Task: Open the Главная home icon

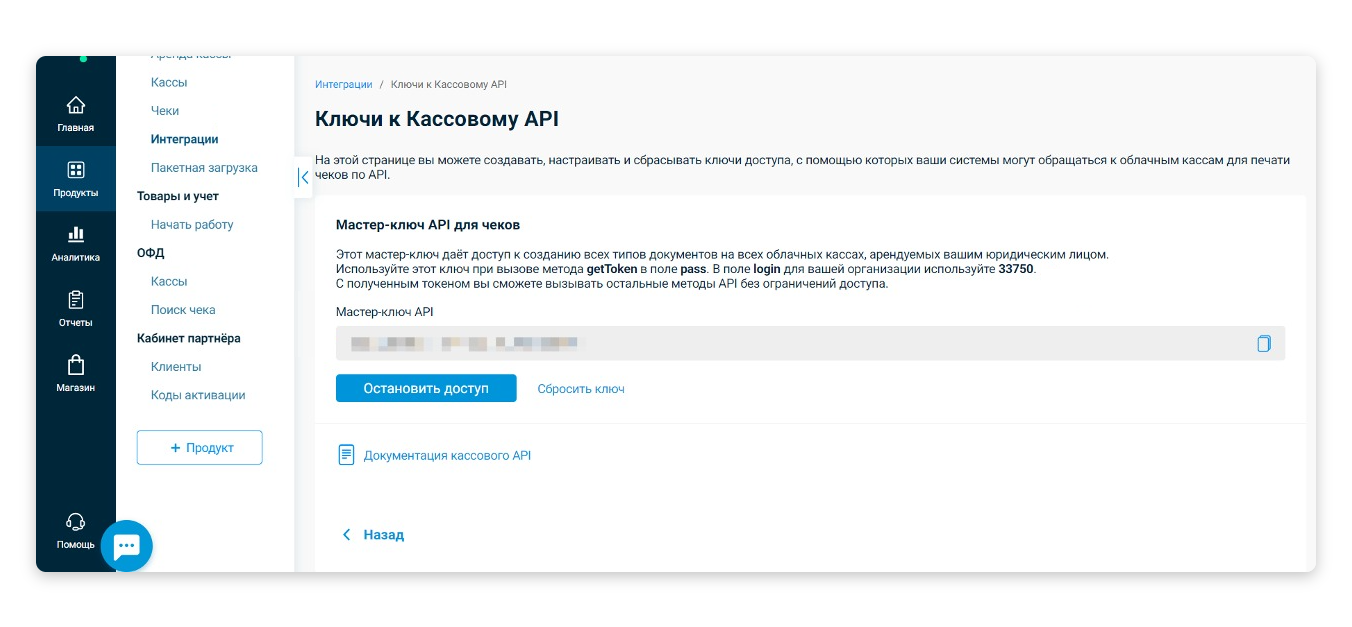Action: (x=76, y=105)
